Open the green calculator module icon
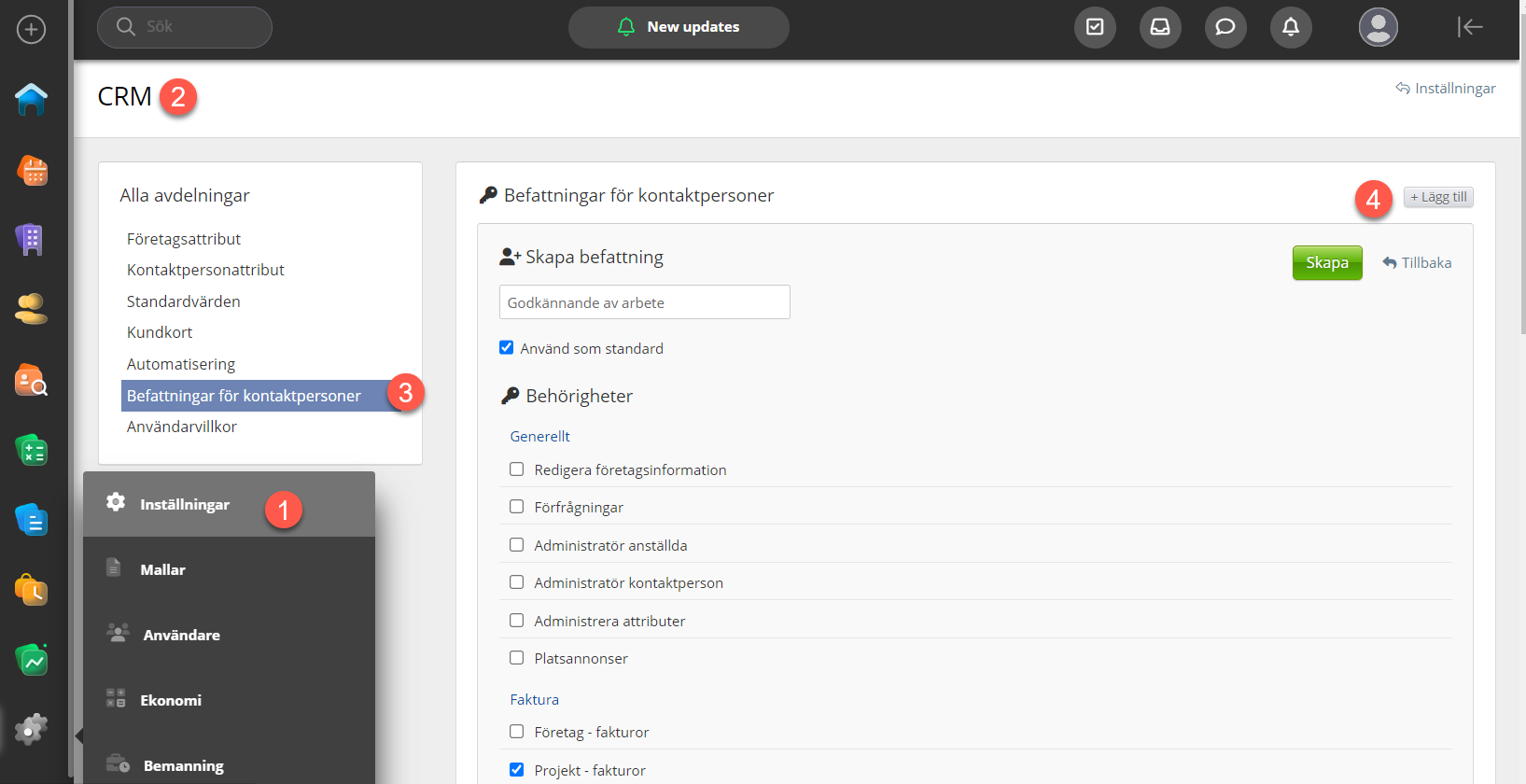This screenshot has height=784, width=1526. tap(32, 451)
